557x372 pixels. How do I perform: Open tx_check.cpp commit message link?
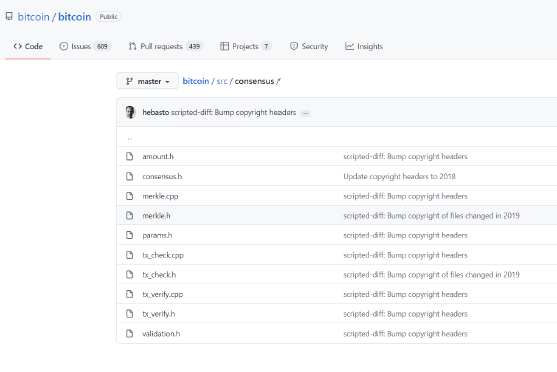point(405,255)
